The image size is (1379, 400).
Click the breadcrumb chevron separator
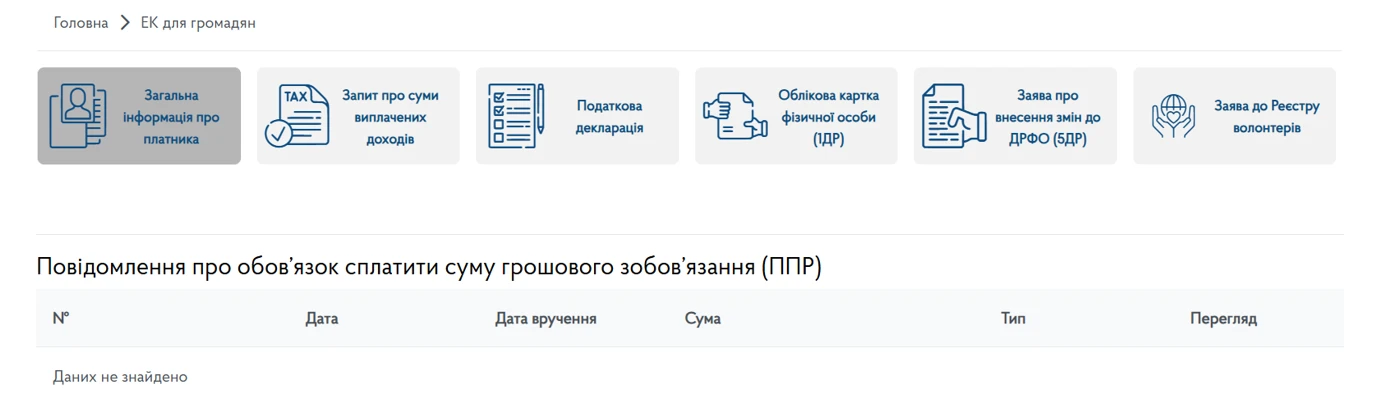click(125, 23)
